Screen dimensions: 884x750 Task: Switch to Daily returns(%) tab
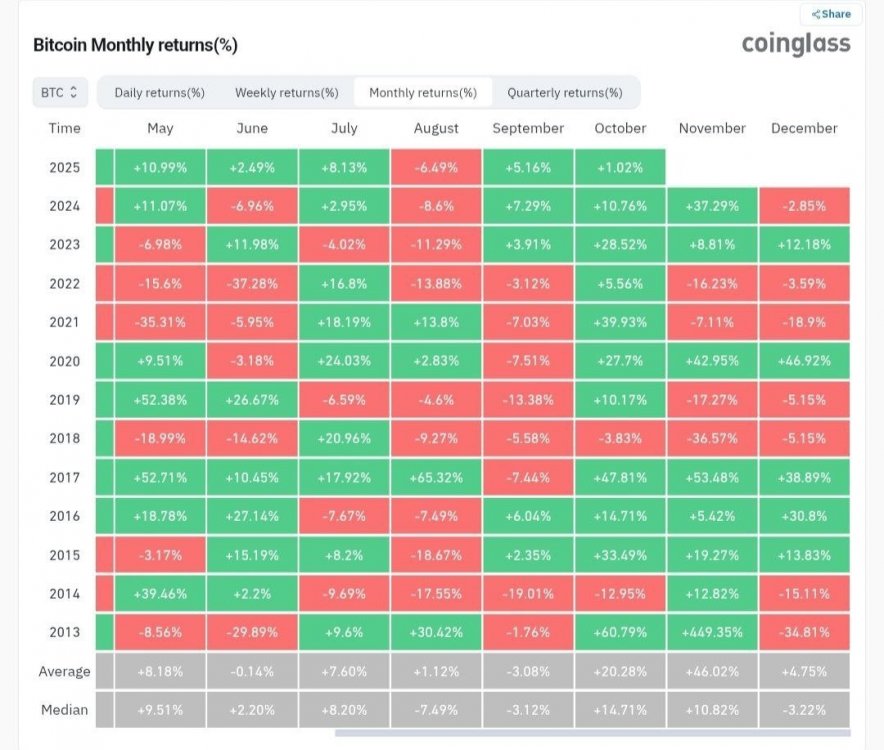click(160, 93)
